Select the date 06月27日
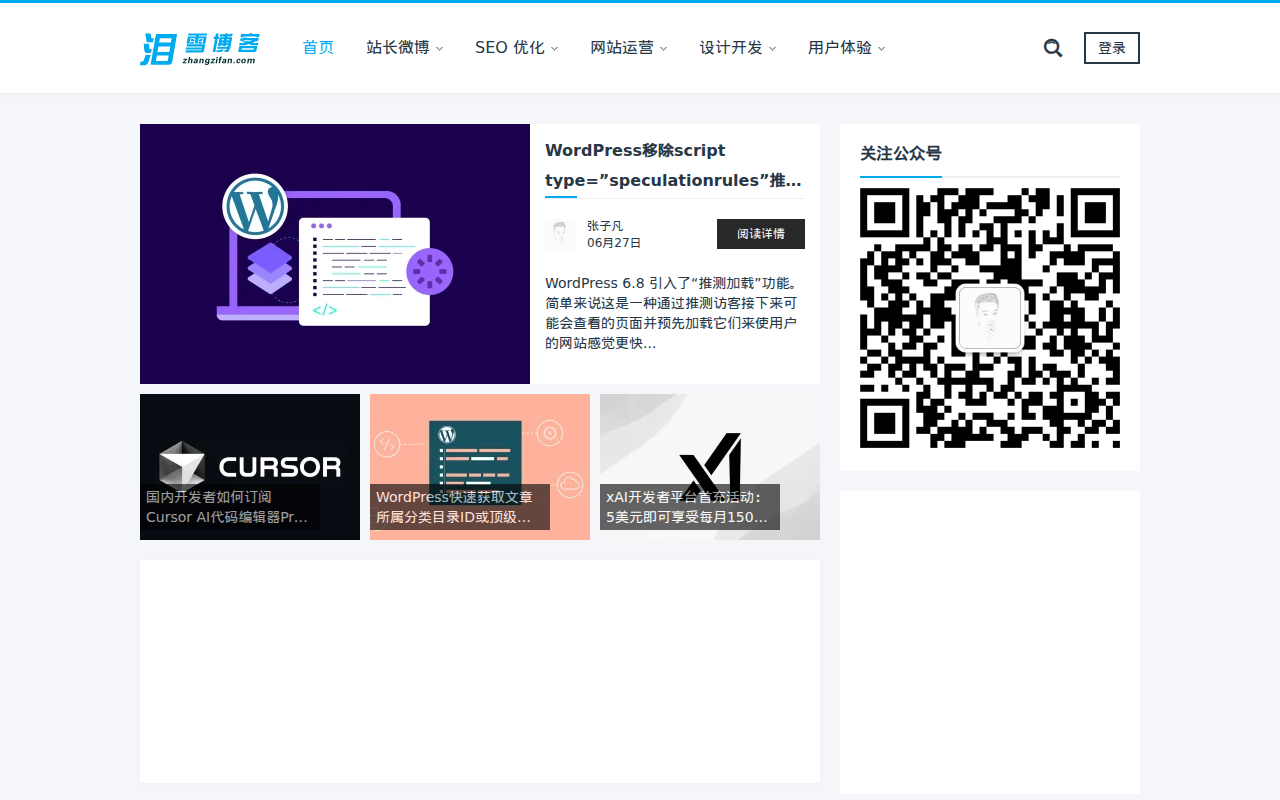1280x800 pixels. pos(614,243)
